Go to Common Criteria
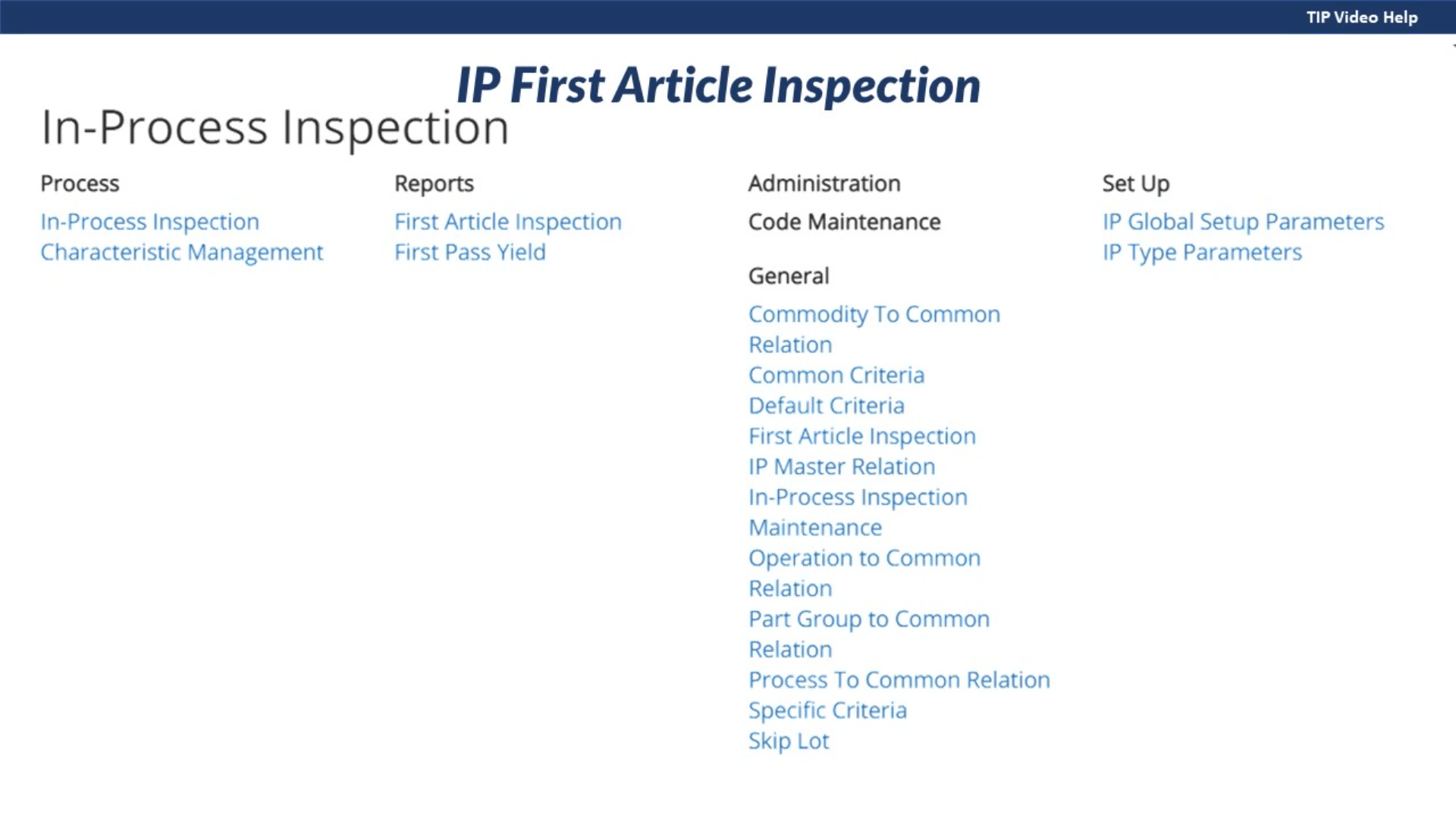This screenshot has width=1456, height=819. click(x=836, y=375)
